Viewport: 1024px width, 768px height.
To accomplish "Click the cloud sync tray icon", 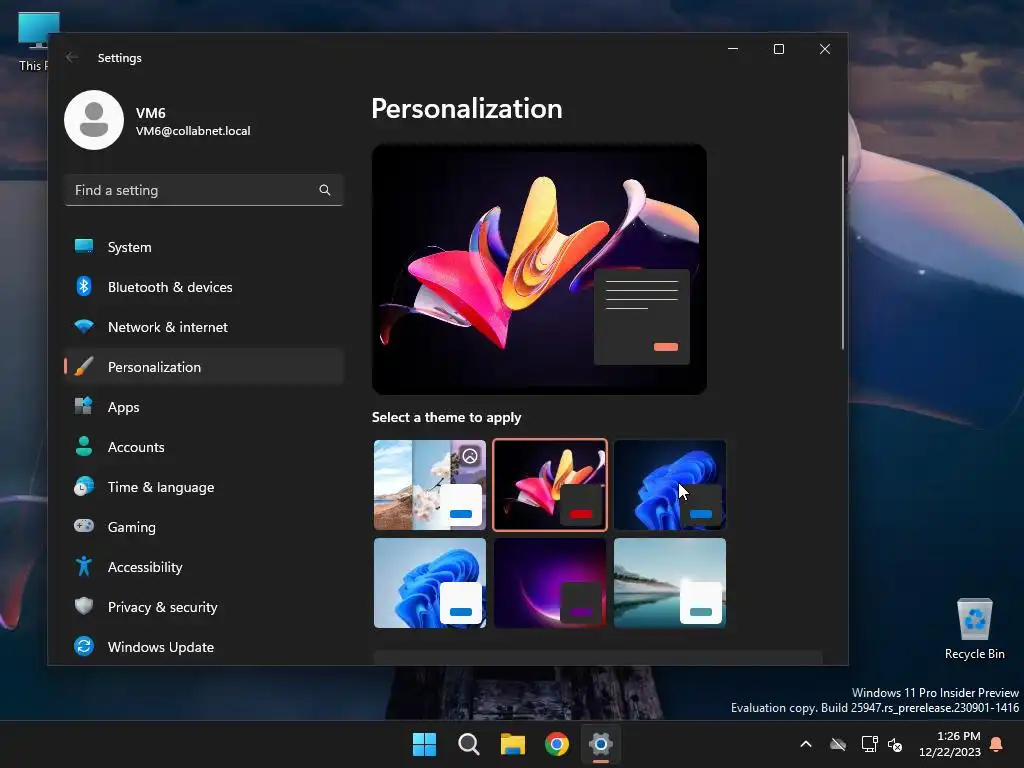I will [x=838, y=744].
